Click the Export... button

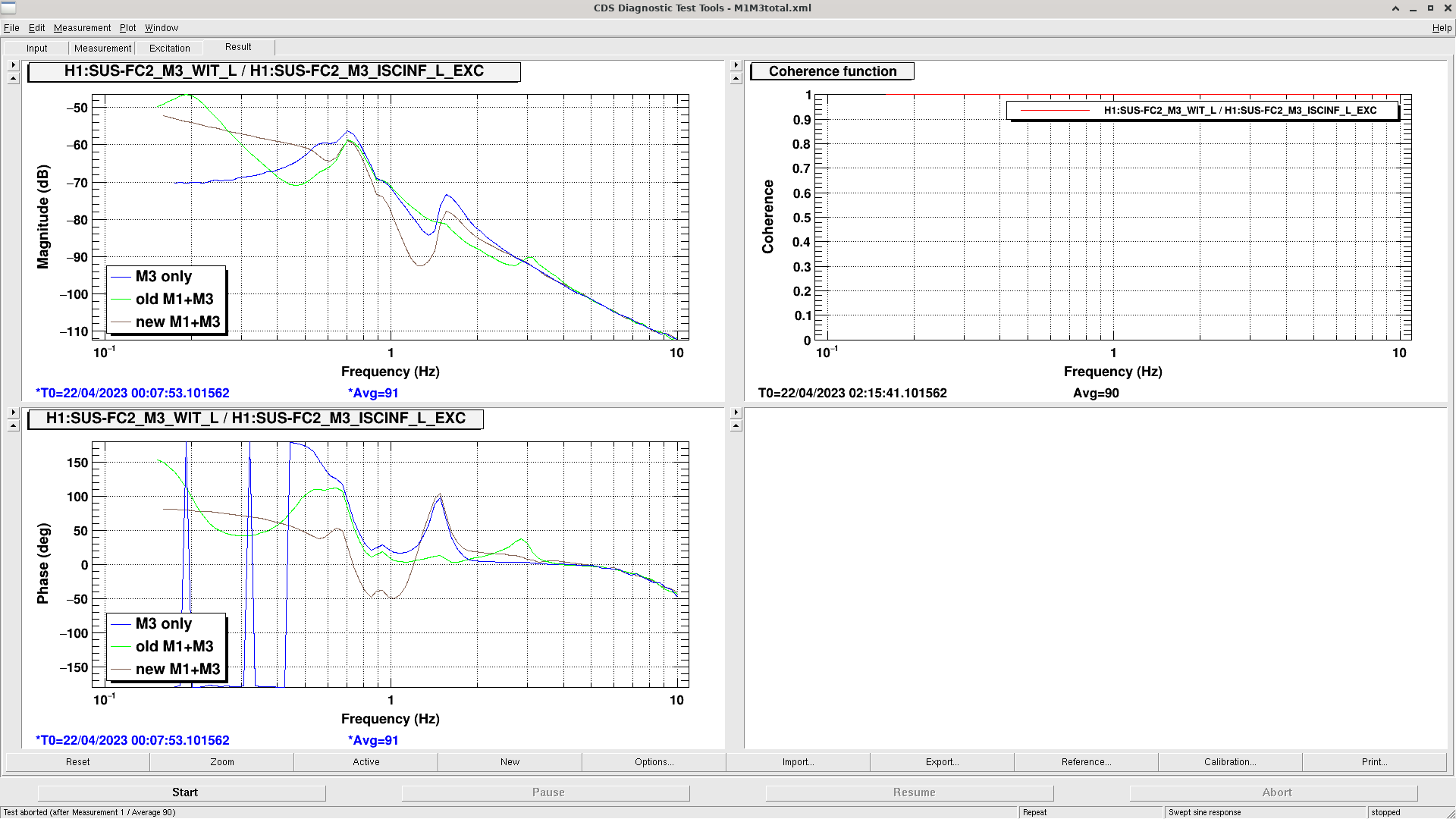(x=942, y=762)
